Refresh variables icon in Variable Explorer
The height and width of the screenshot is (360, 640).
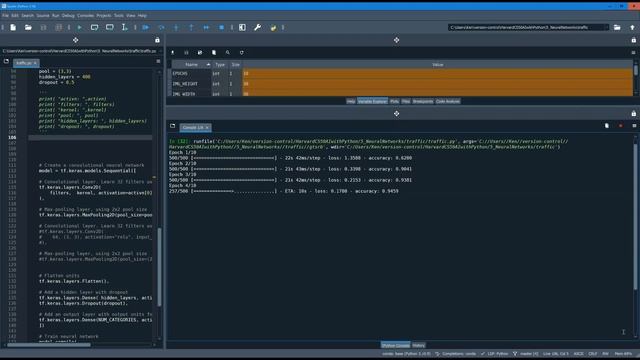tap(242, 53)
